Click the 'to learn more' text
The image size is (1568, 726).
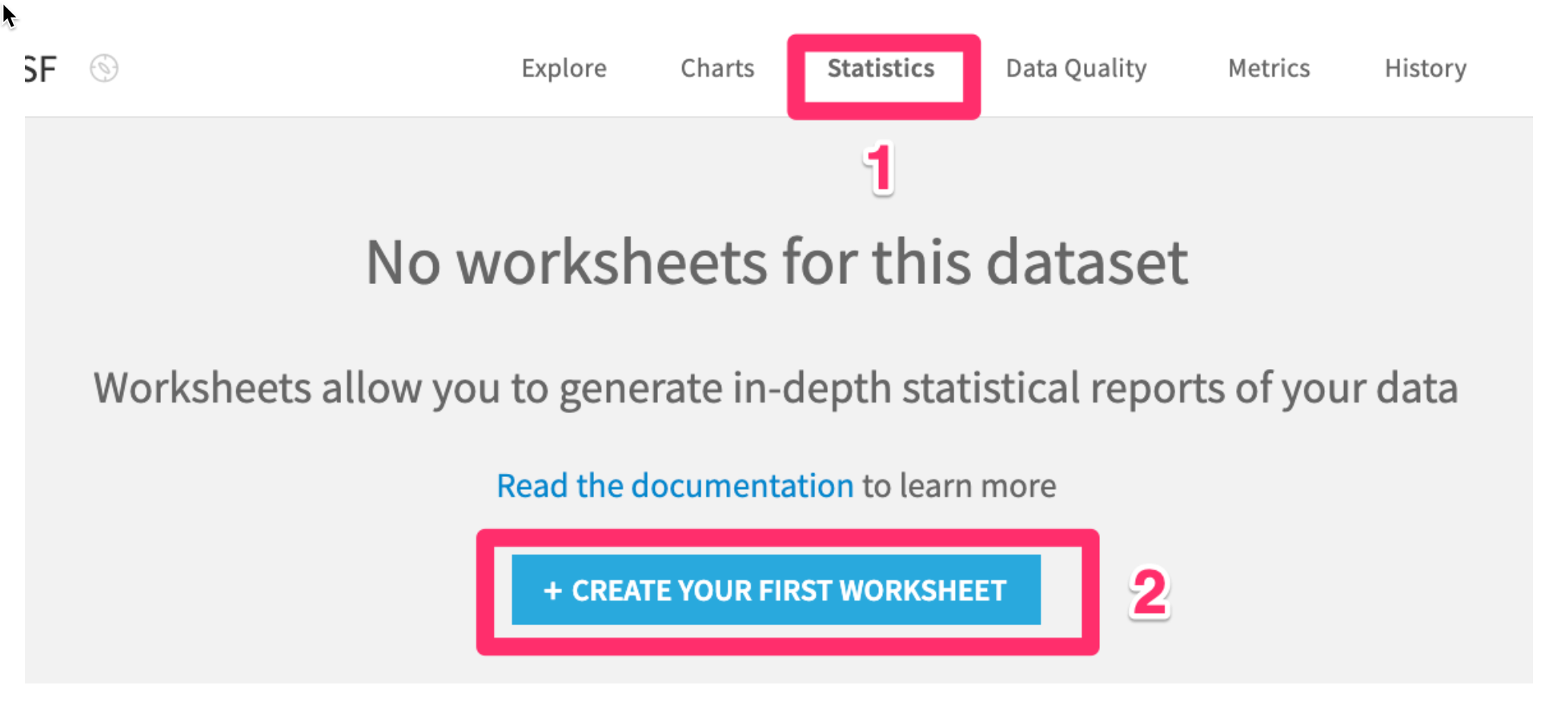tap(959, 486)
